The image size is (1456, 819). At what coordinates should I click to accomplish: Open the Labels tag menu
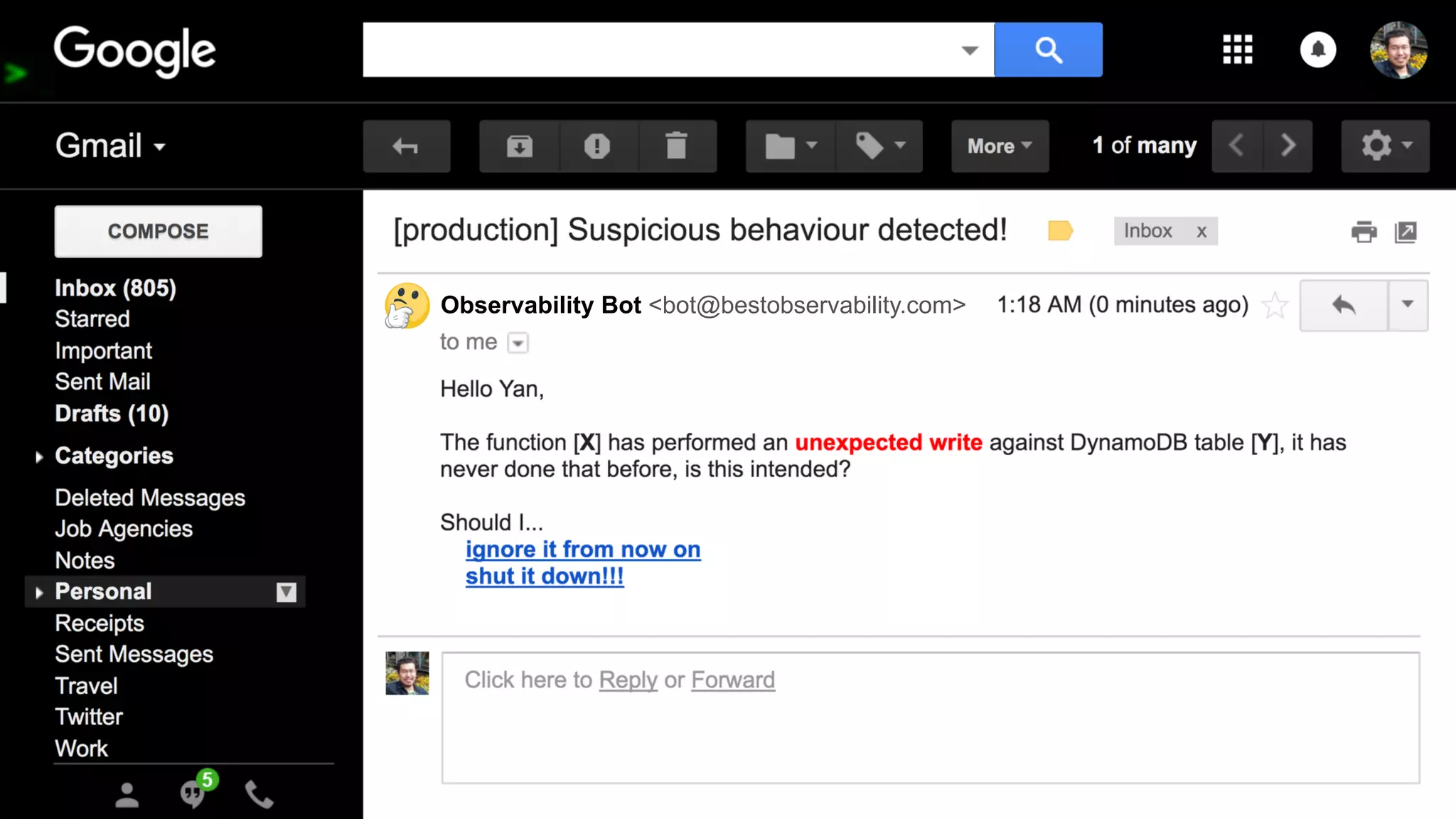[x=879, y=146]
